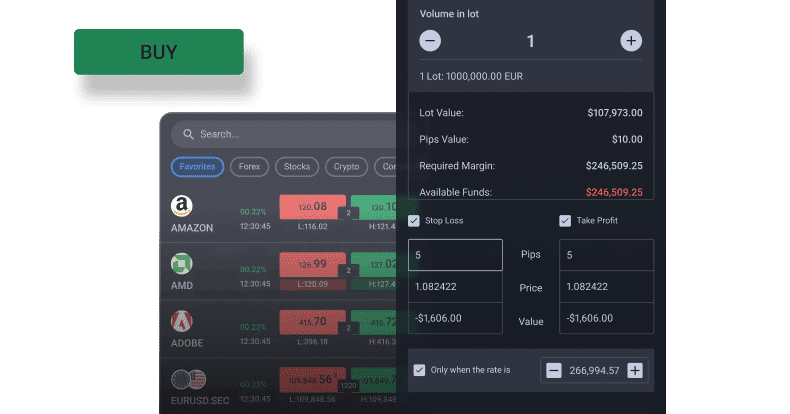Click the Adobe logo icon

point(181,321)
